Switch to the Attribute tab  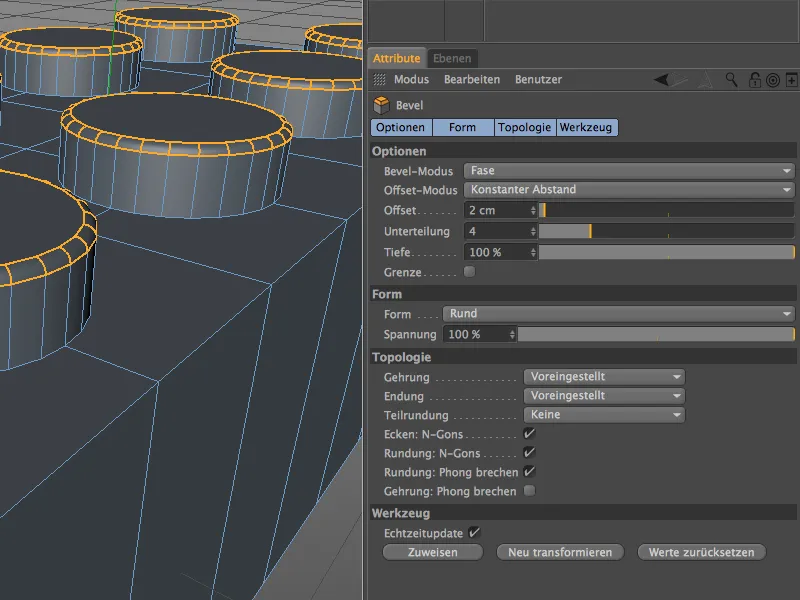396,58
